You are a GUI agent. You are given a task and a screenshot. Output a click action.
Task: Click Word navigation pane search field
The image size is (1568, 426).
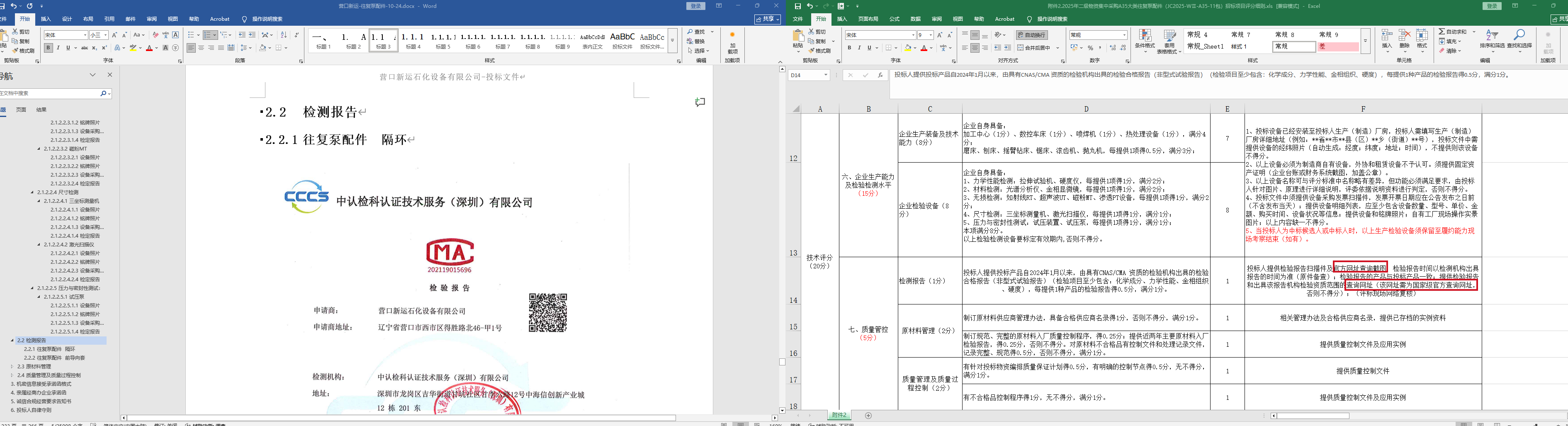tap(49, 93)
